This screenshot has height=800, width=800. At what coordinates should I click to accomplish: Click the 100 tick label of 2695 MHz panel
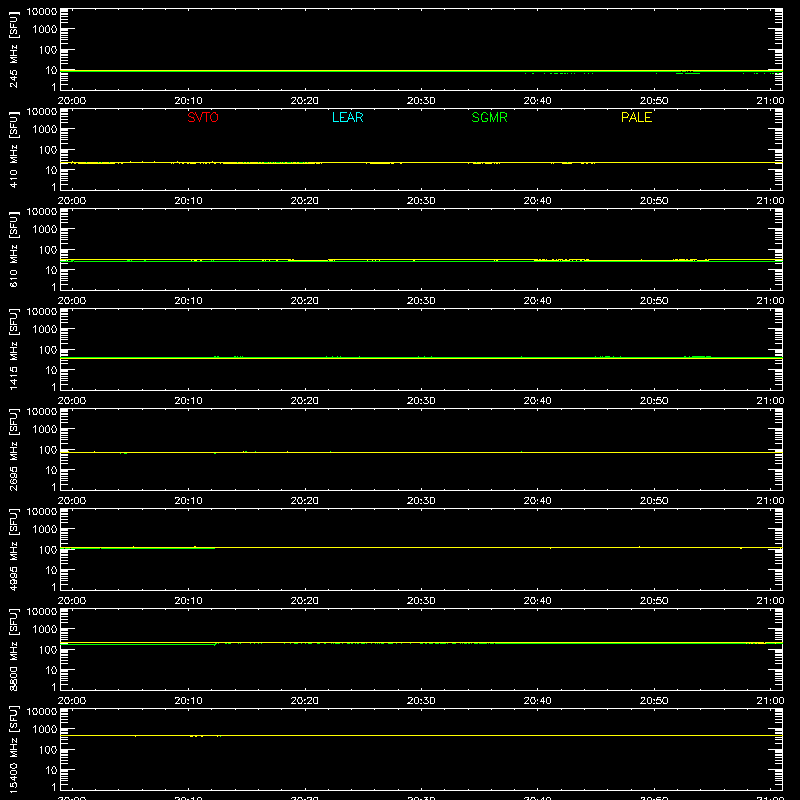(47, 450)
